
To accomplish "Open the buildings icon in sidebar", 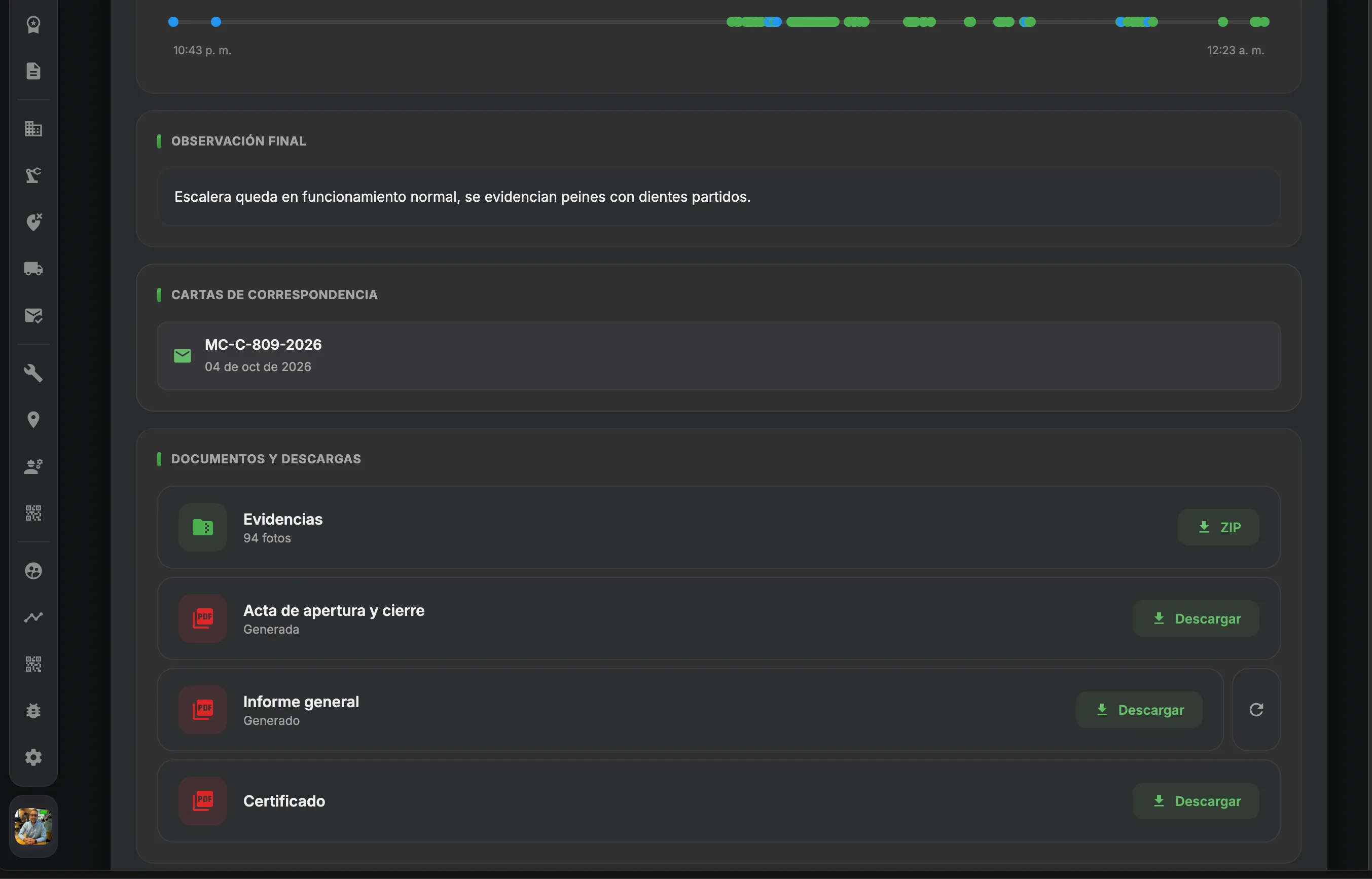I will [x=33, y=129].
